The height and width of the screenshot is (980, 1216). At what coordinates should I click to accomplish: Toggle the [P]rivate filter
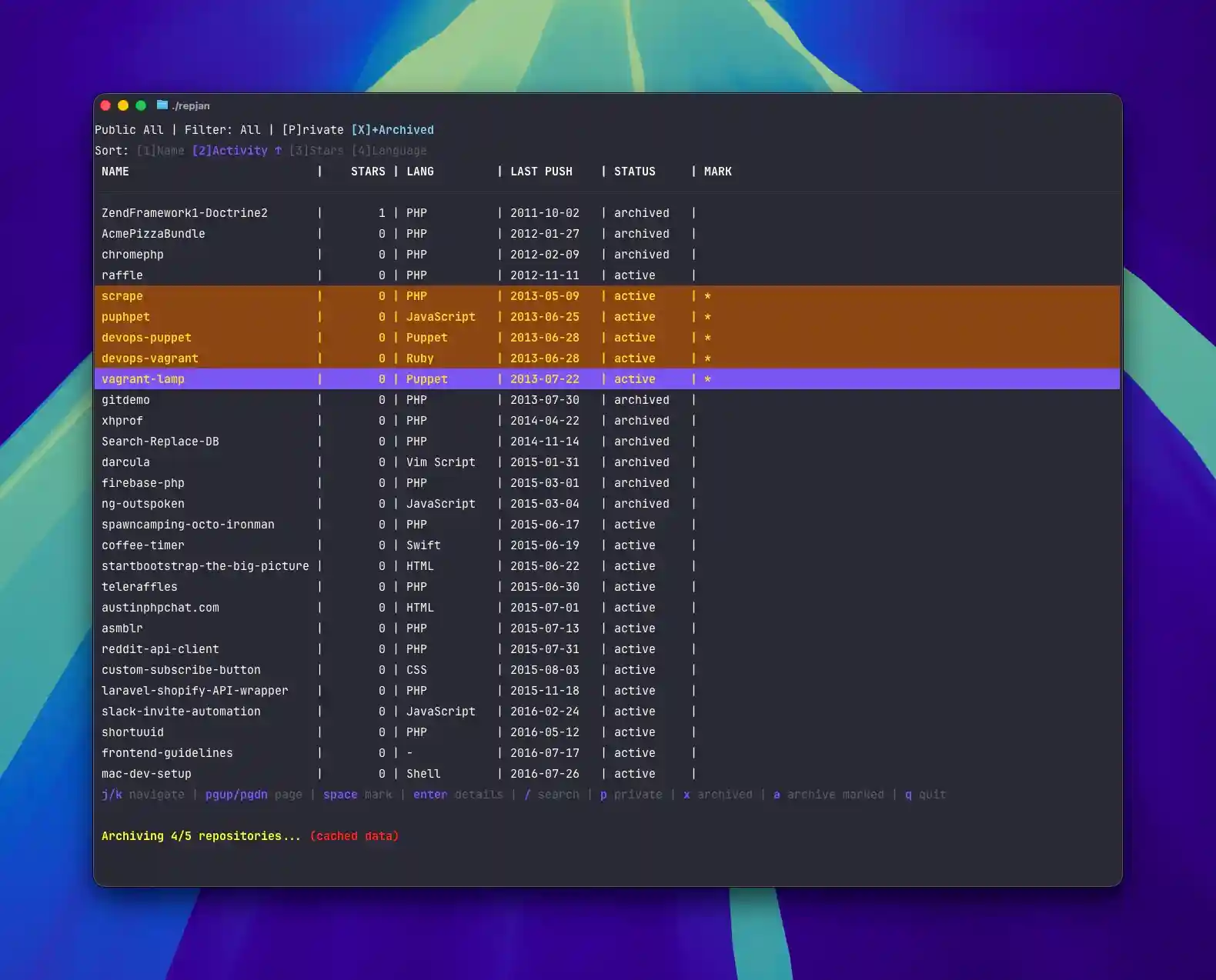point(312,130)
